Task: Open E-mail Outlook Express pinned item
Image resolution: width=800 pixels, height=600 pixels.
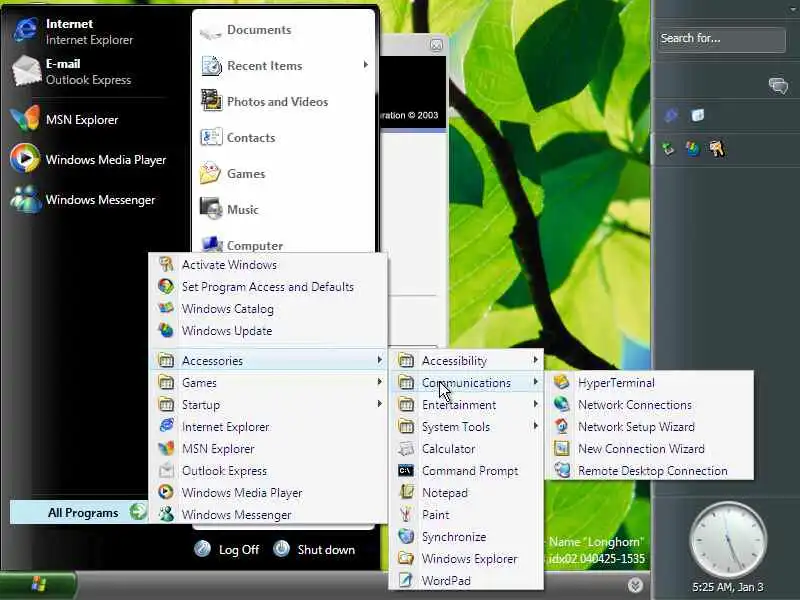Action: click(x=72, y=71)
